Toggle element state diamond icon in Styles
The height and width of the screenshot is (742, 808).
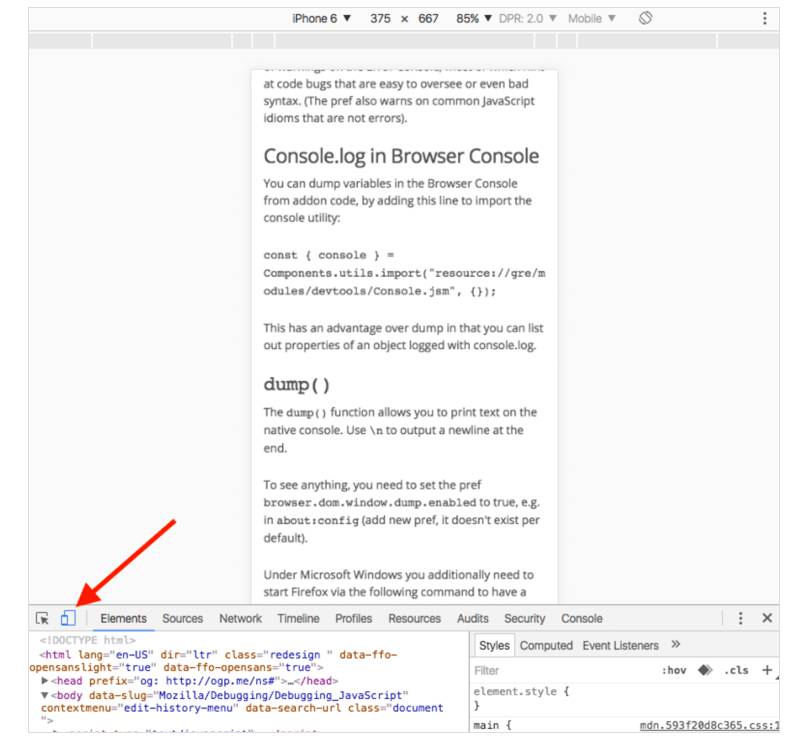click(705, 670)
